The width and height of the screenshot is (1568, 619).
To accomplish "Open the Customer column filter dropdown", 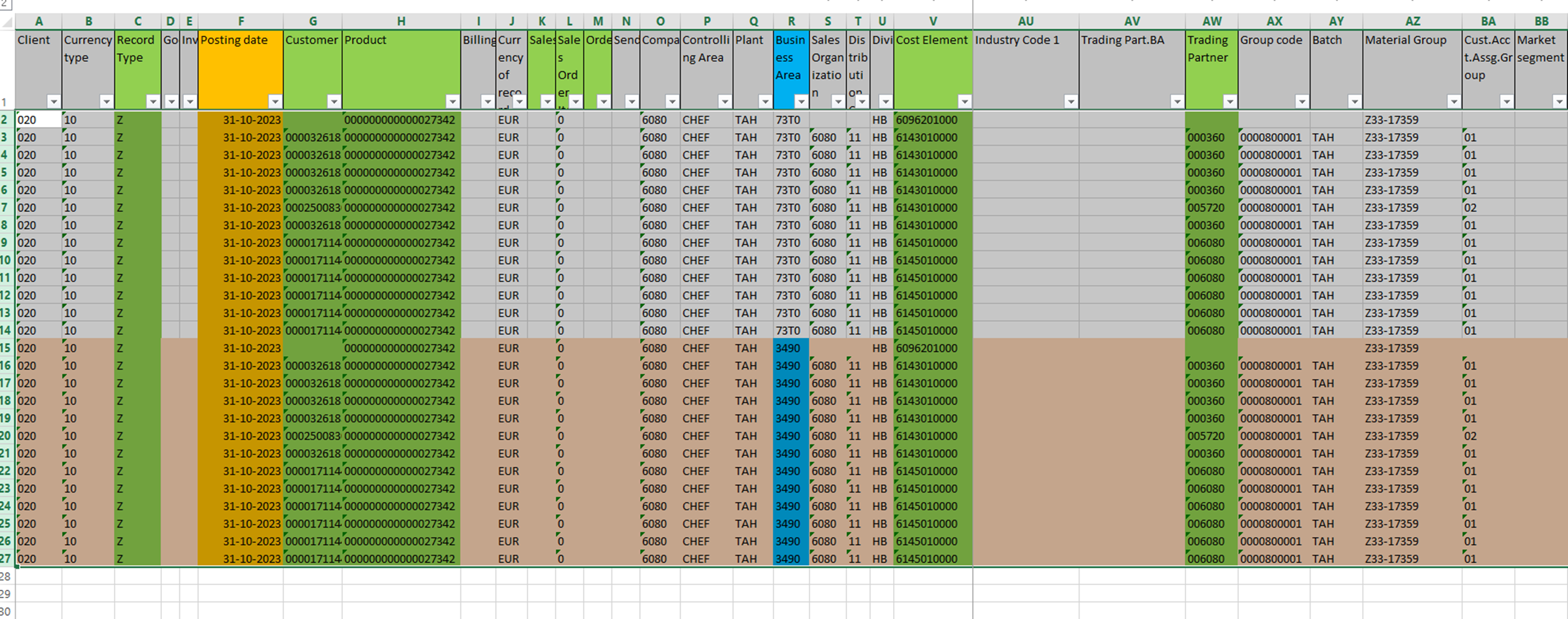I will click(x=334, y=101).
